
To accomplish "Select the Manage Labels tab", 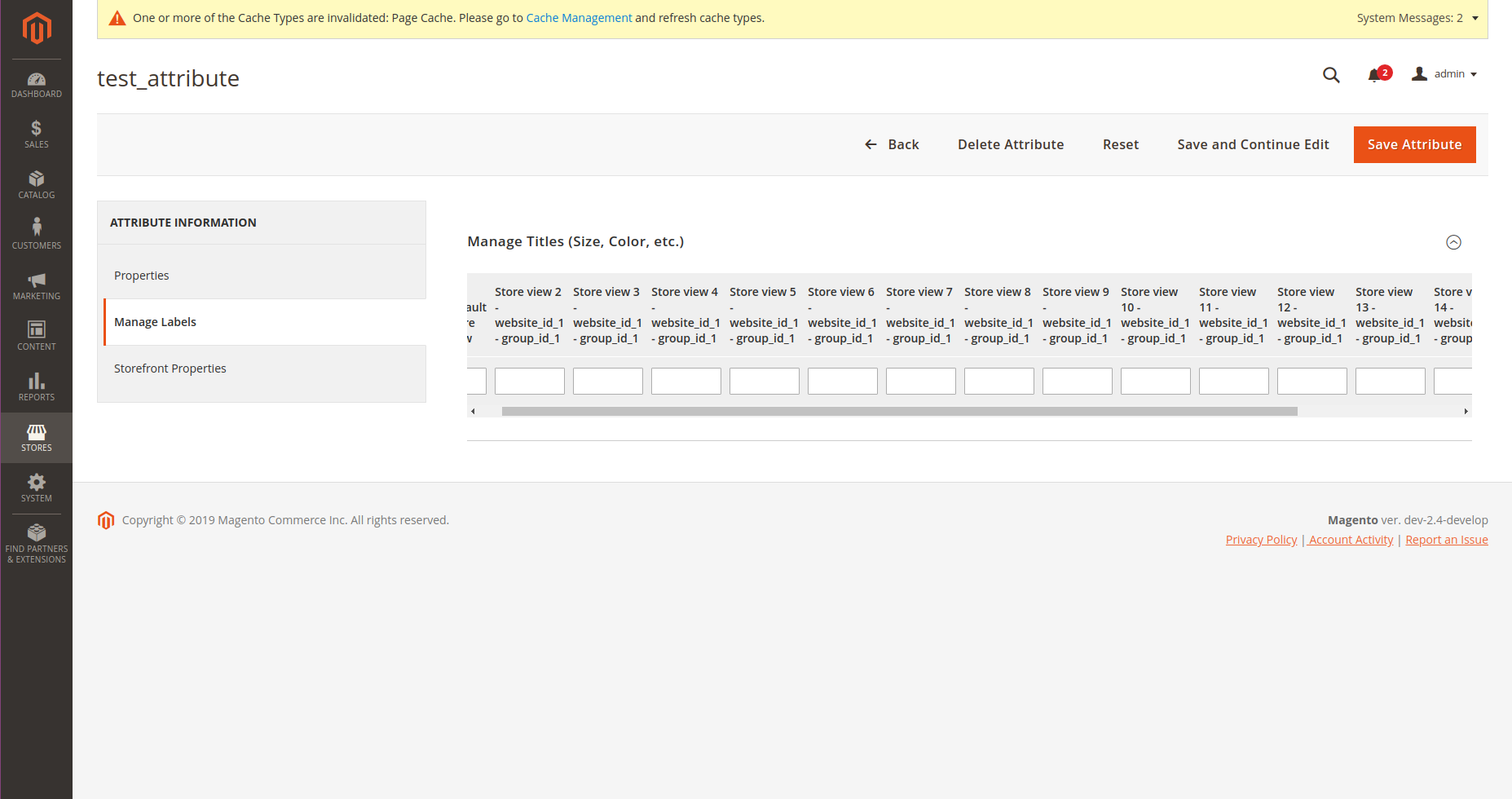I will tap(155, 321).
